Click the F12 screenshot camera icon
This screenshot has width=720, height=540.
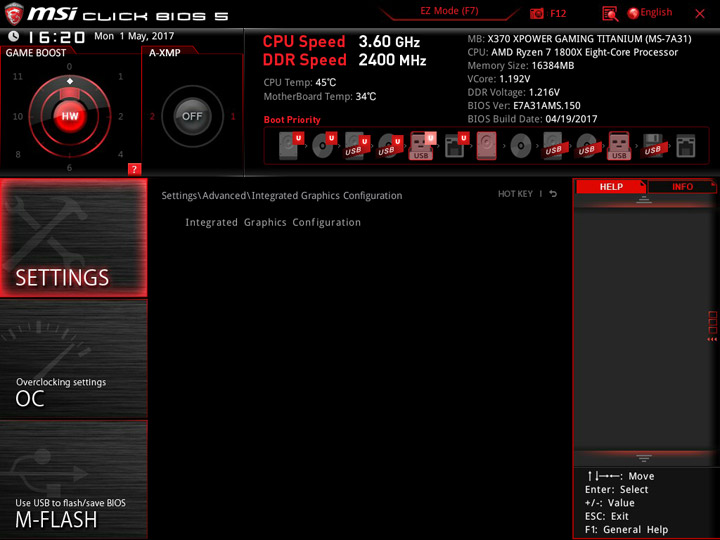pos(537,13)
